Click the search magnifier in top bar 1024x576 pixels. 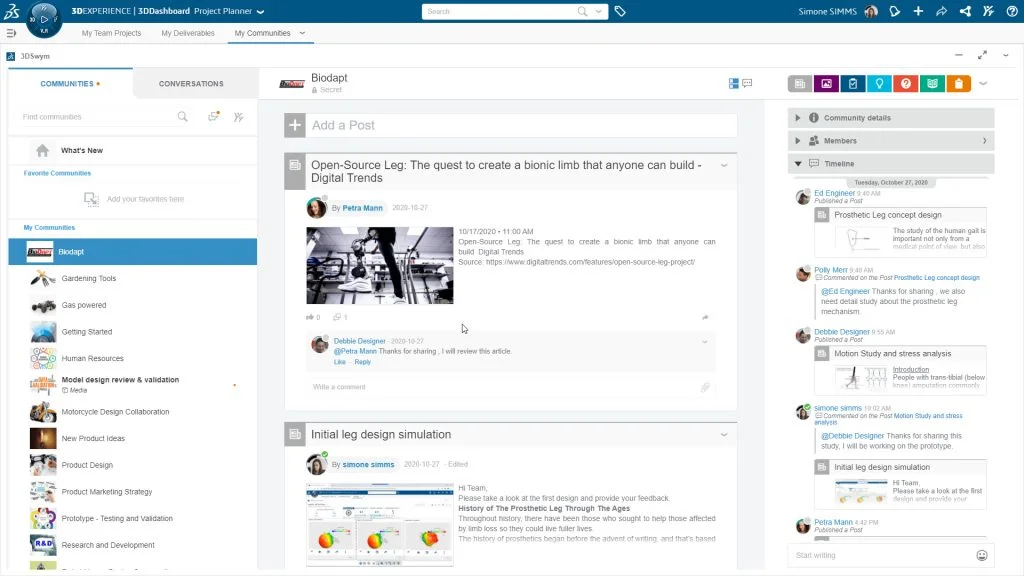click(x=582, y=11)
